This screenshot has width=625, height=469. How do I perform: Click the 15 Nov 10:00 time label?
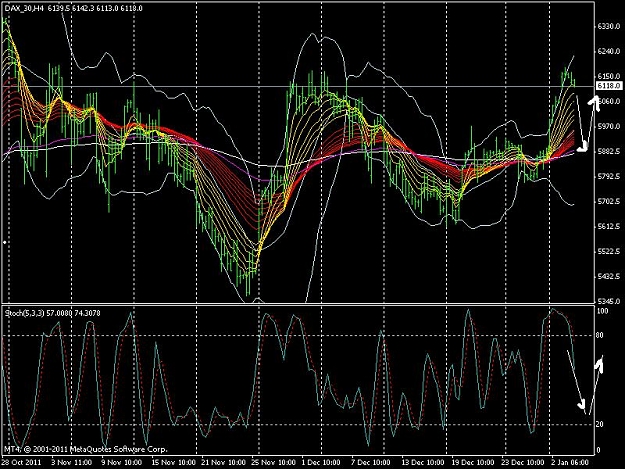[173, 462]
